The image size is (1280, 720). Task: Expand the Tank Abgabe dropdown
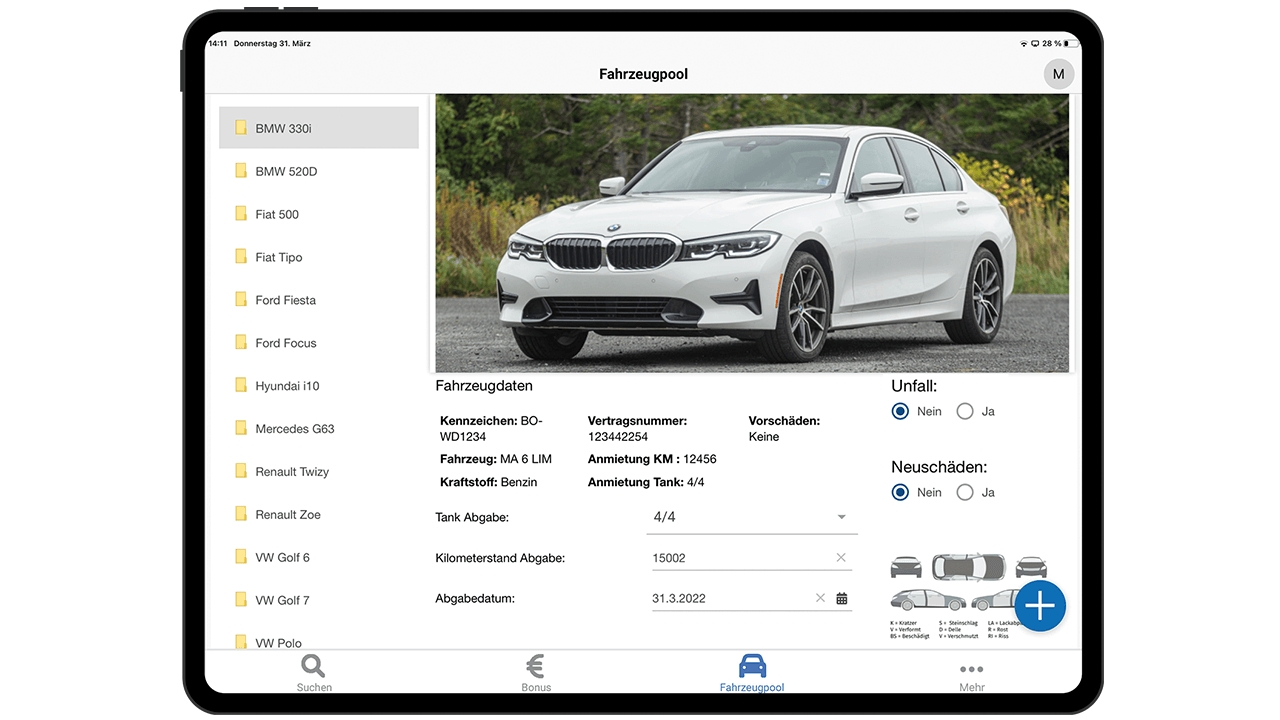(752, 517)
